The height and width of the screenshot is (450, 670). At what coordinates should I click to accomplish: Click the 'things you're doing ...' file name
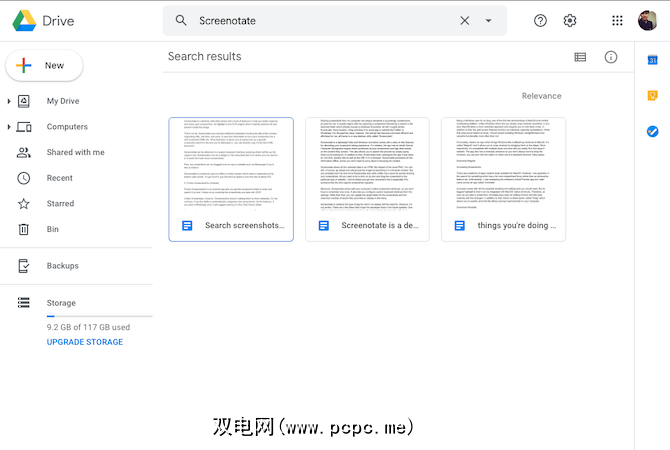click(517, 226)
